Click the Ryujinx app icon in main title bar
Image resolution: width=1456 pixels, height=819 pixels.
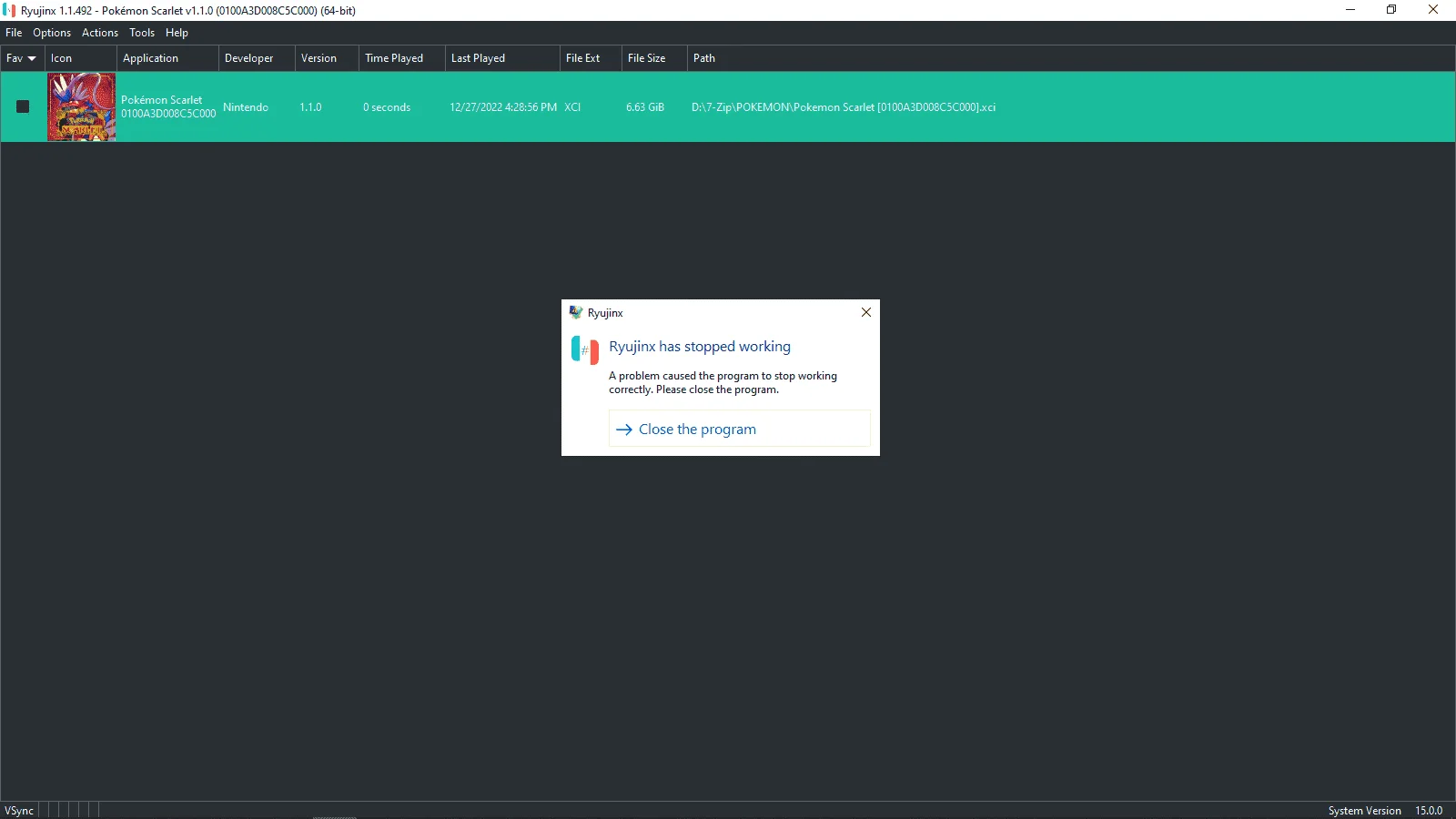(x=9, y=10)
